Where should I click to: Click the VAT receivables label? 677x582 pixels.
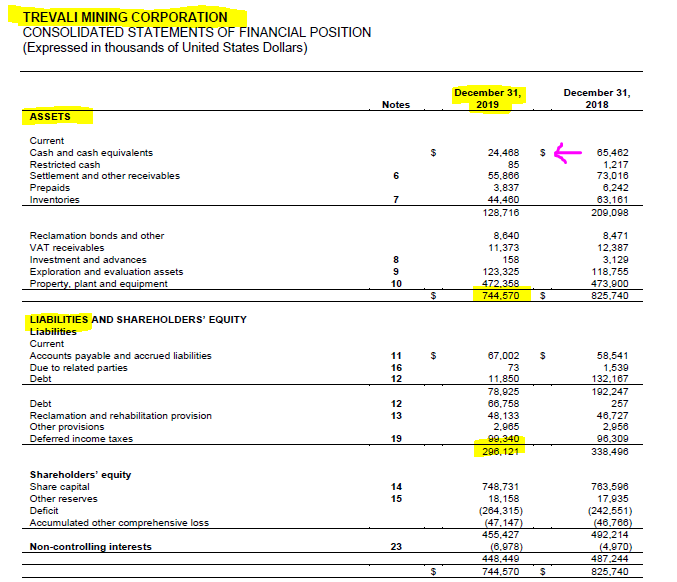click(x=67, y=248)
